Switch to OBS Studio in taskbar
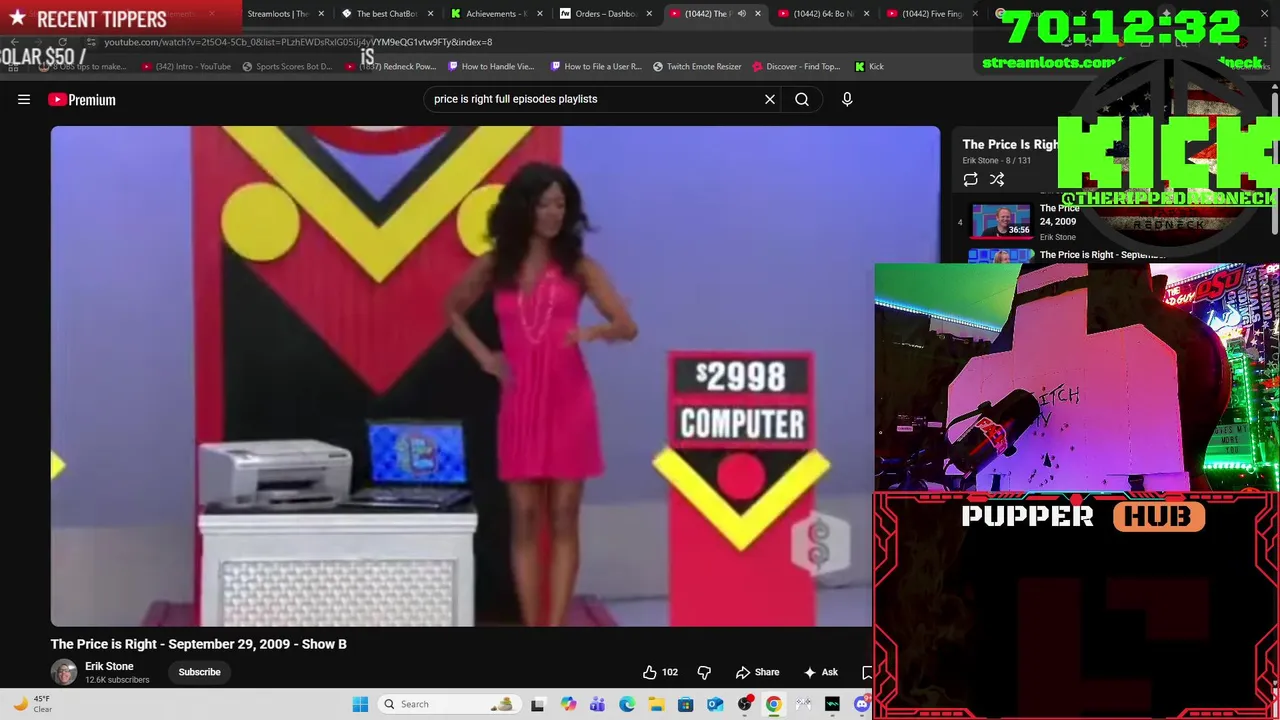This screenshot has height=720, width=1280. (x=744, y=704)
